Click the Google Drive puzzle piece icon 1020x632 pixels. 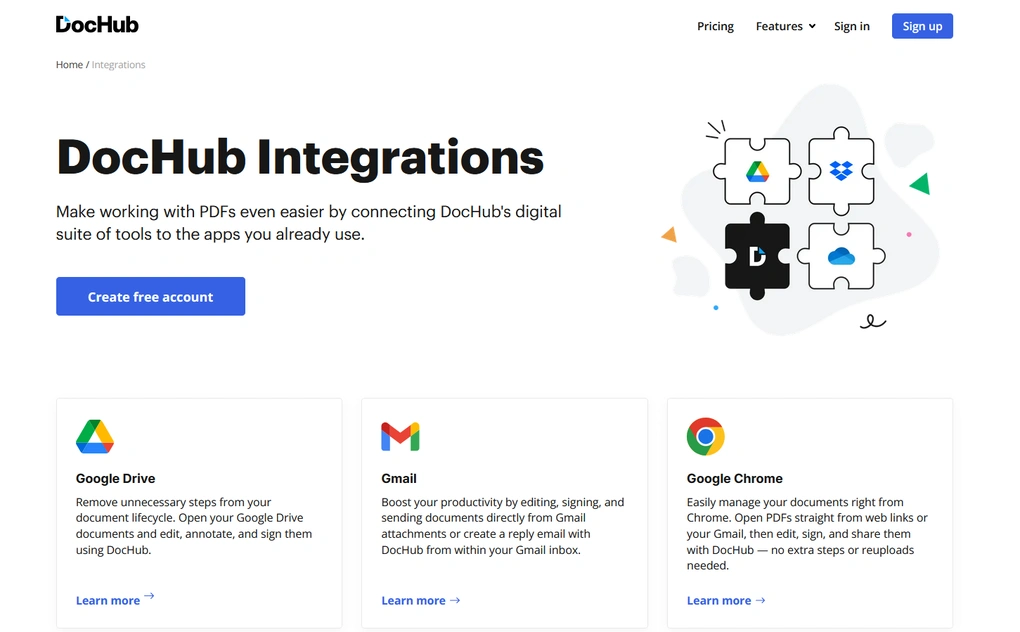coord(757,172)
